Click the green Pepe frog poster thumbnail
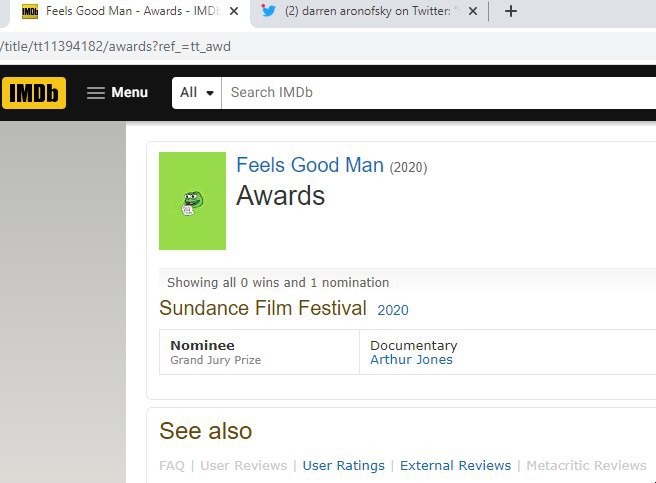Viewport: 656px width, 483px height. pyautogui.click(x=192, y=201)
